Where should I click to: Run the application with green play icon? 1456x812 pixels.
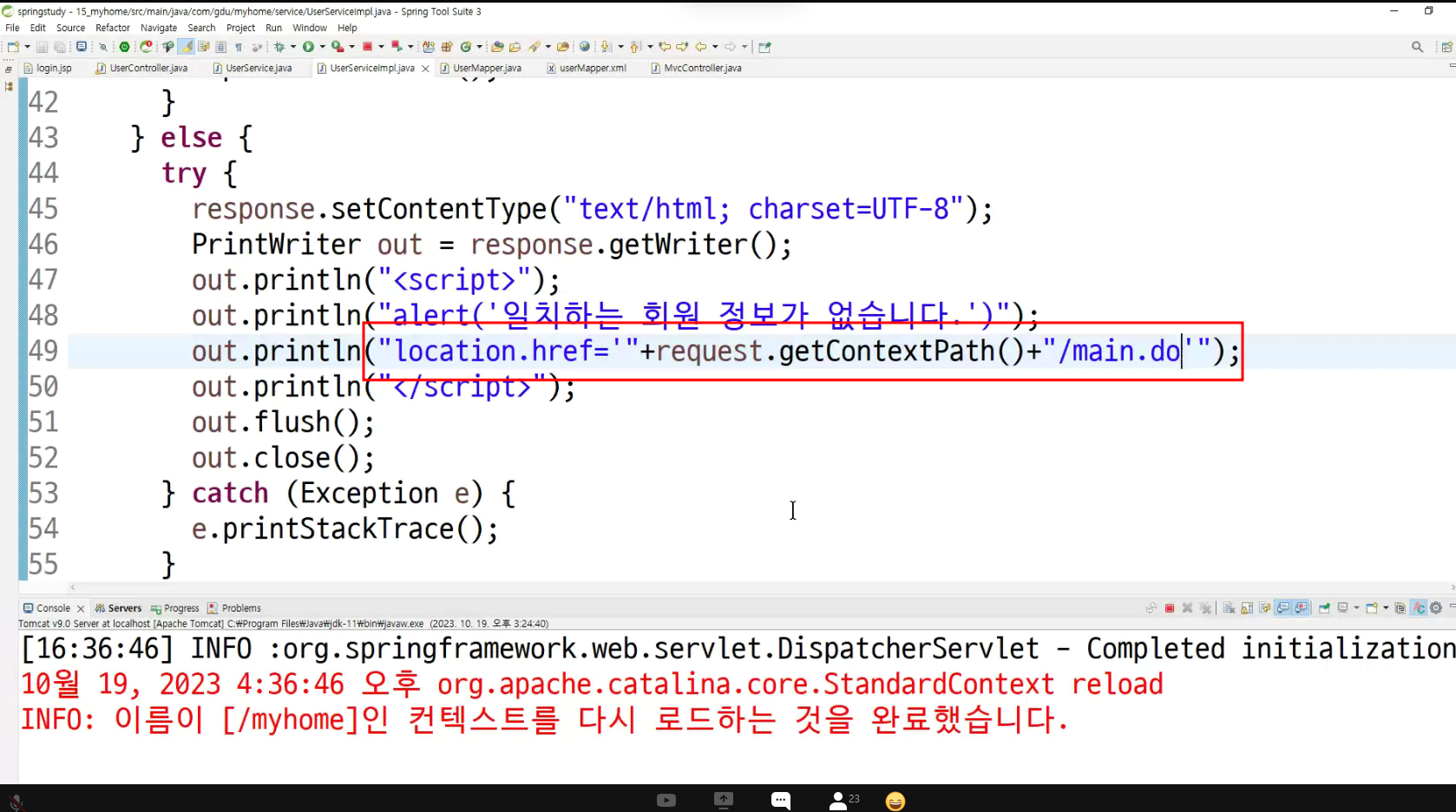pyautogui.click(x=308, y=47)
